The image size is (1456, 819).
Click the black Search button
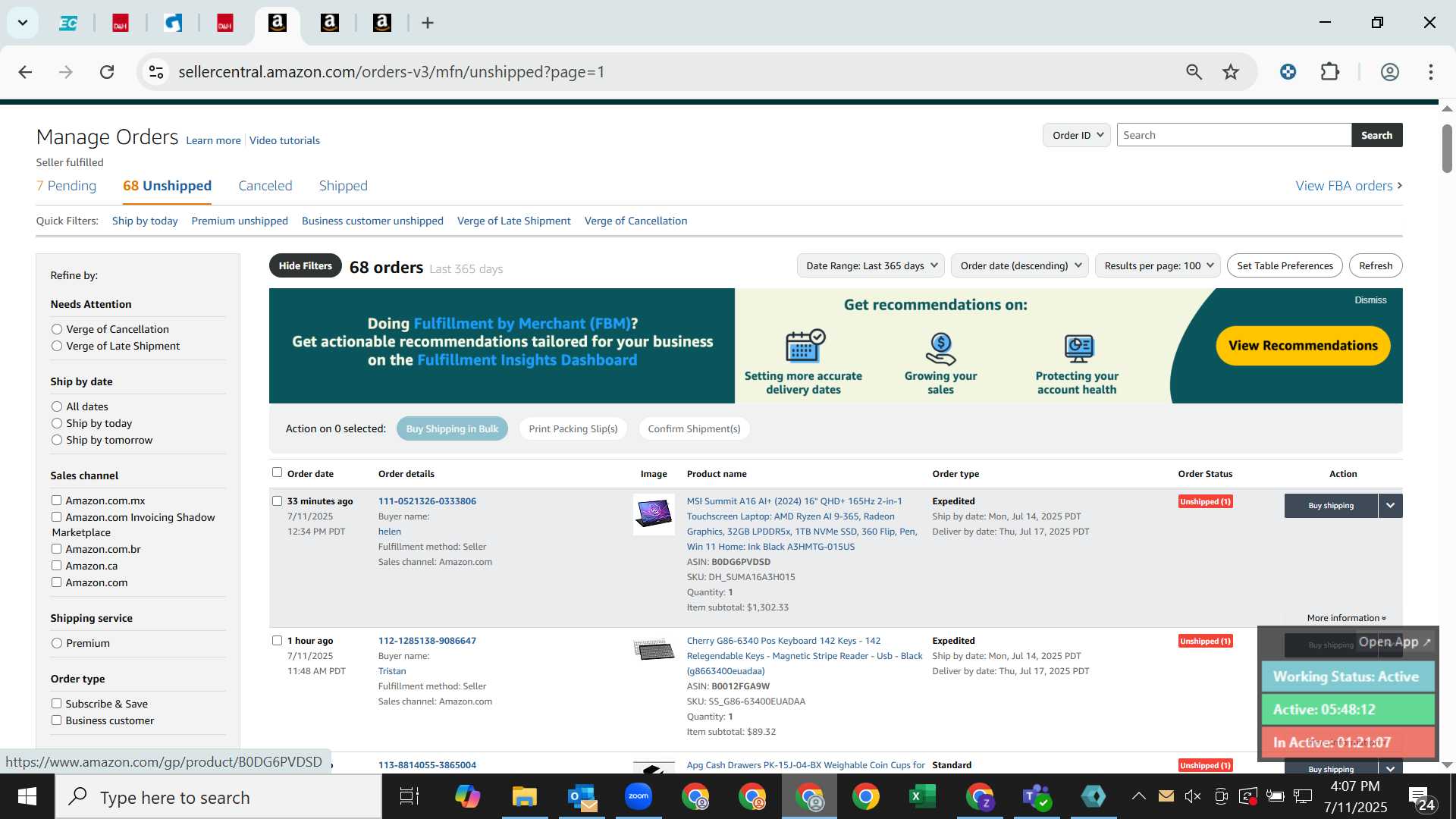click(x=1376, y=135)
